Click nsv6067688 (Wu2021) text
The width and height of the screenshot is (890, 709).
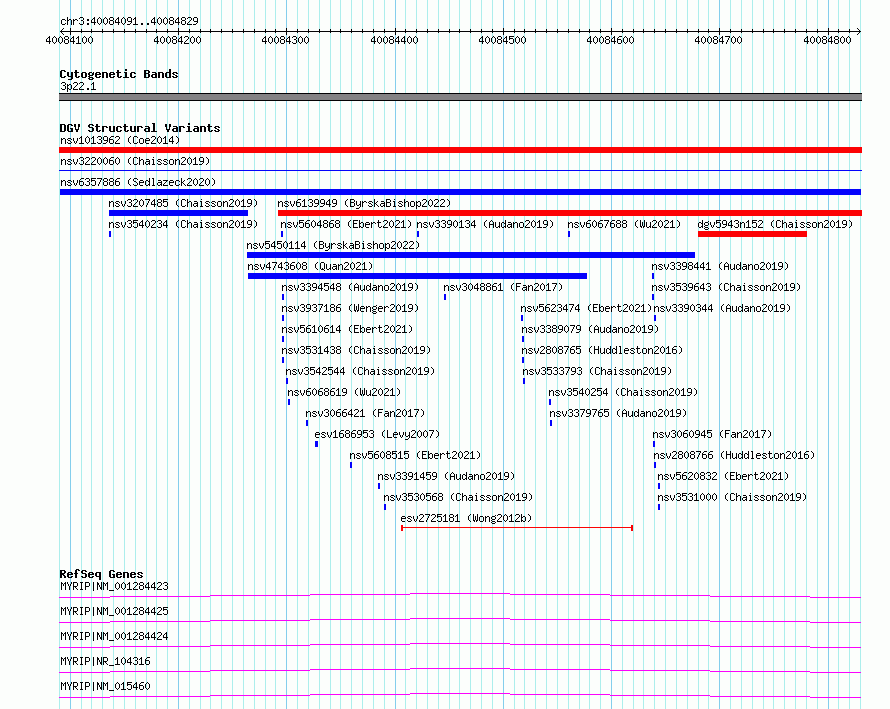point(624,224)
